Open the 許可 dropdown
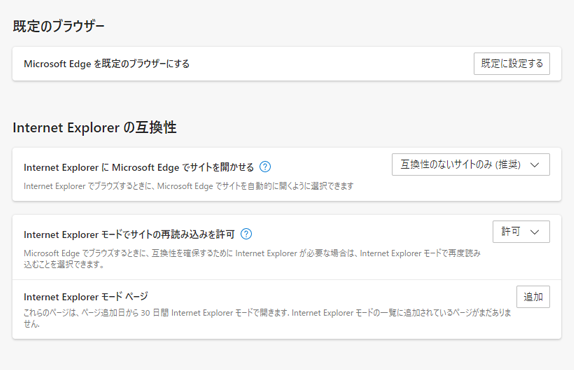The height and width of the screenshot is (370, 574). [x=521, y=232]
